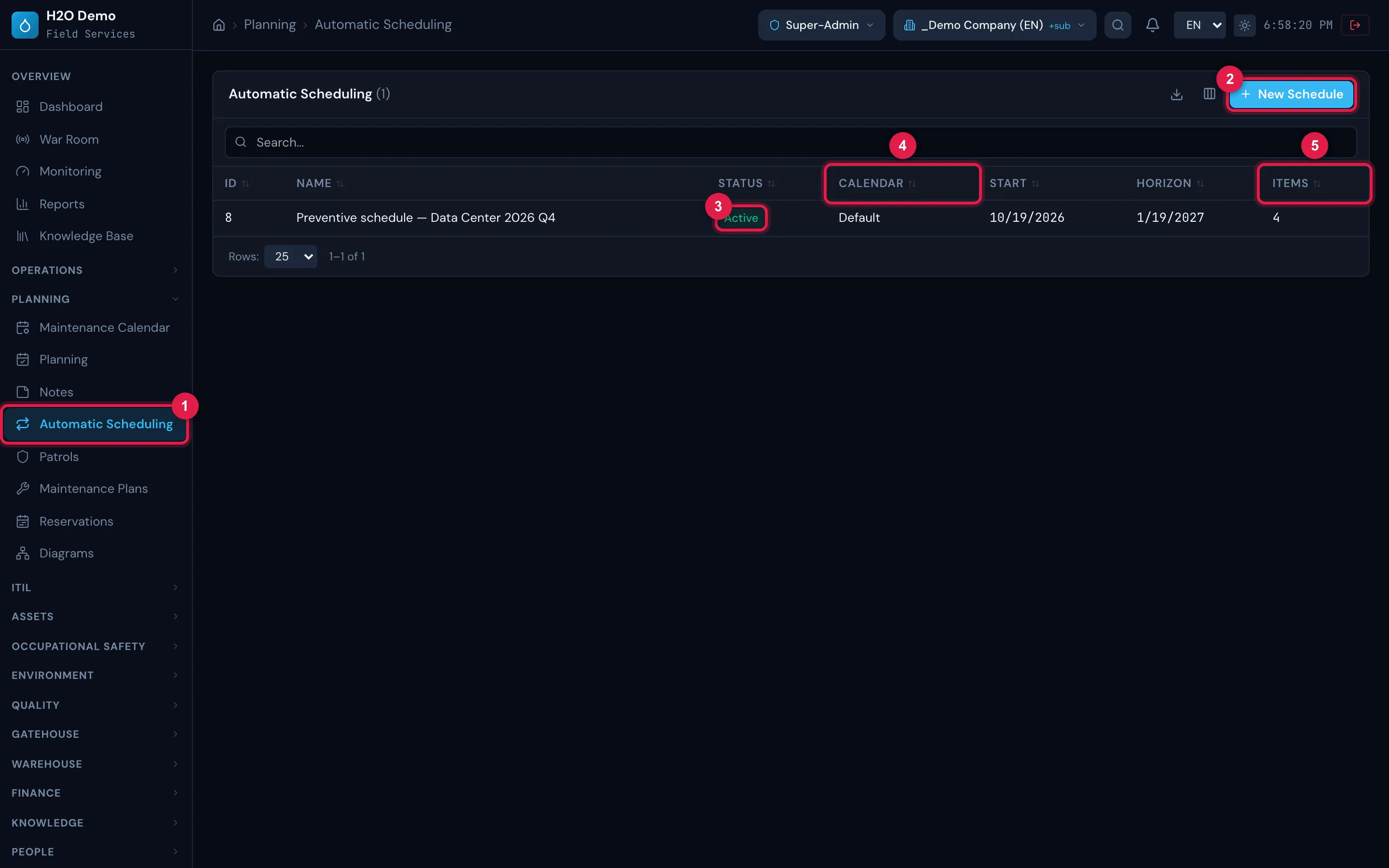Screen dimensions: 1389x868
Task: Click Planning breadcrumb link
Action: [270, 25]
